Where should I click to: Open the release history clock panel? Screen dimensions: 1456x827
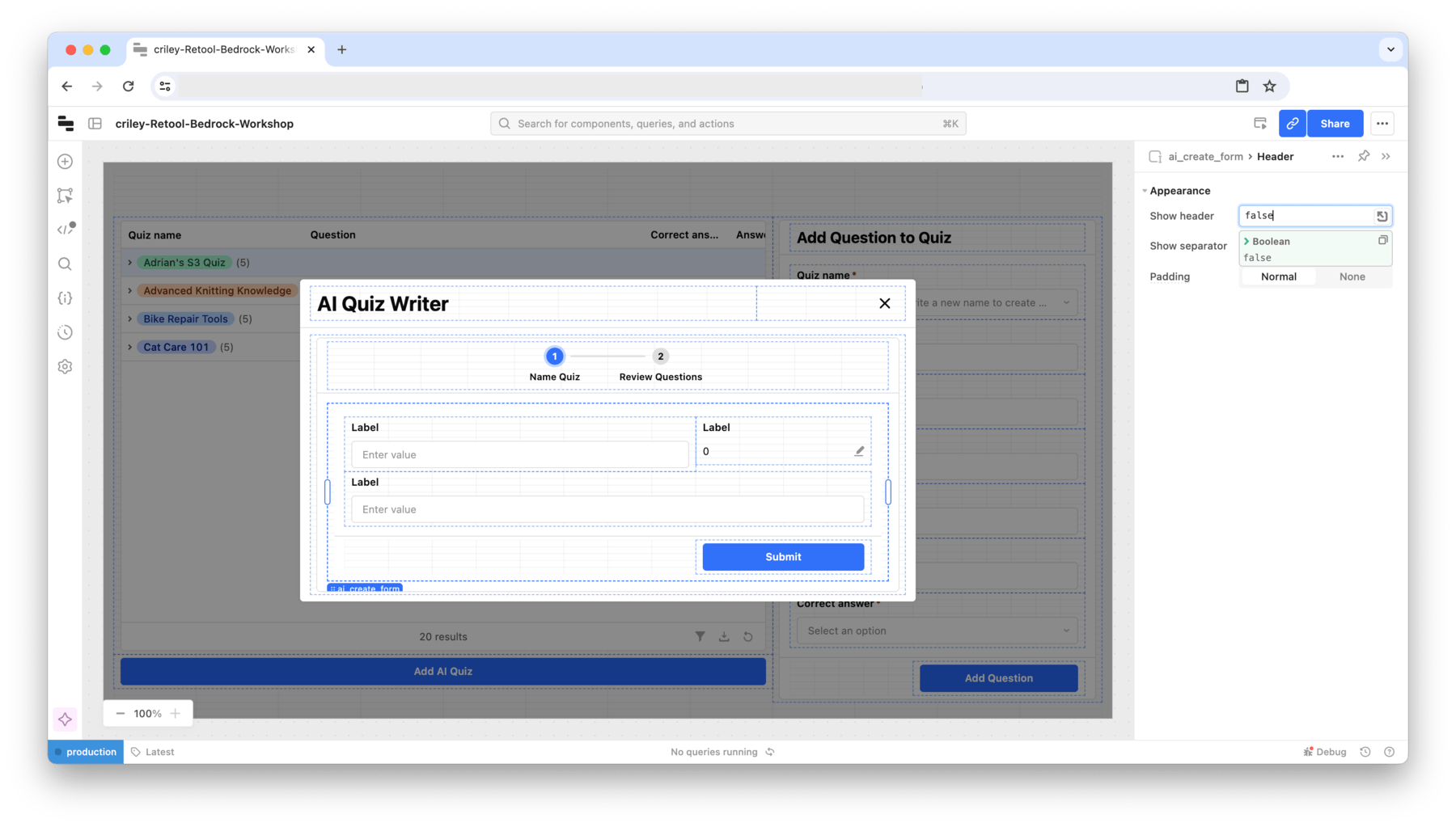point(66,332)
